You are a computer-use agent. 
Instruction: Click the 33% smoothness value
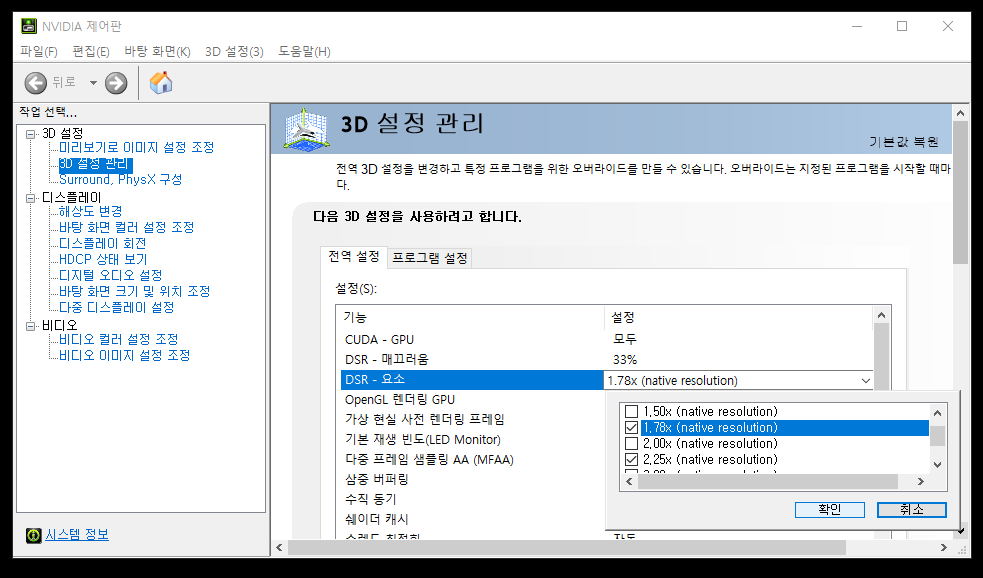point(625,360)
